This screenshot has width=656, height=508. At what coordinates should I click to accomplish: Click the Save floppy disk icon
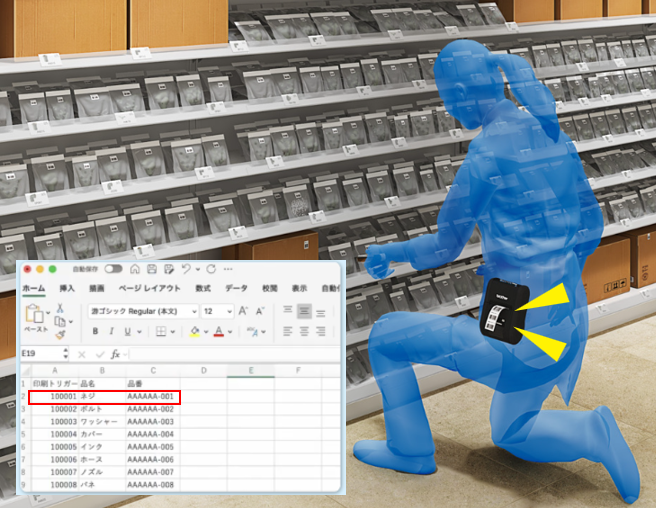(152, 269)
